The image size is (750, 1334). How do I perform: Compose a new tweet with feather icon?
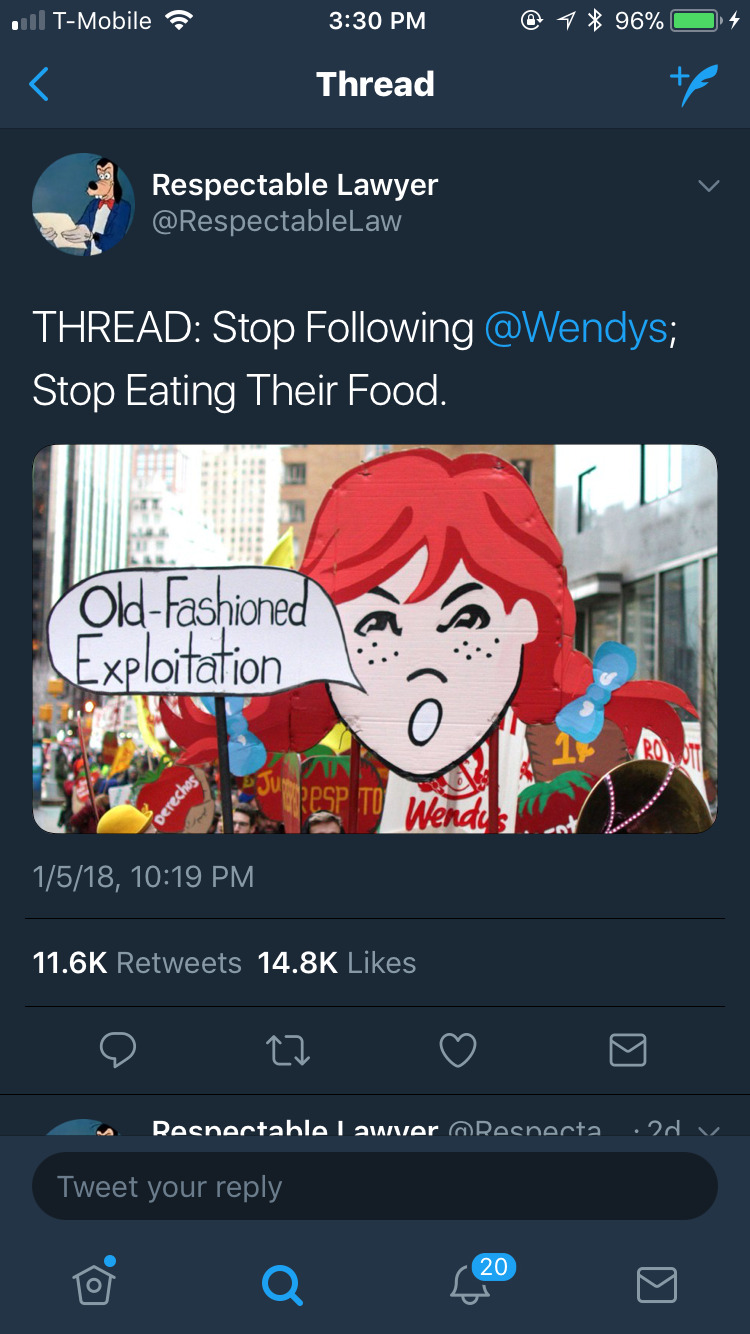(x=693, y=85)
